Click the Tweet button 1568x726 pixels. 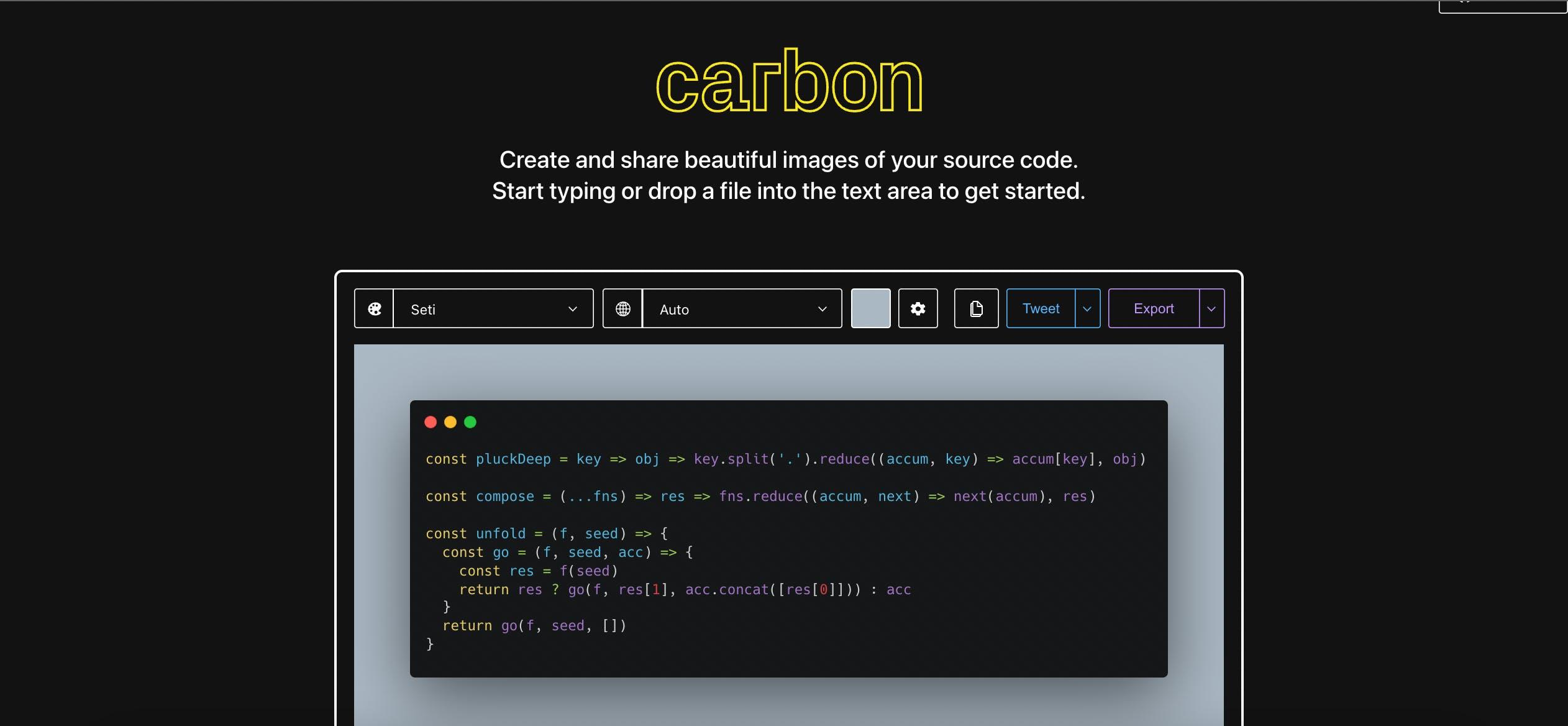tap(1041, 309)
